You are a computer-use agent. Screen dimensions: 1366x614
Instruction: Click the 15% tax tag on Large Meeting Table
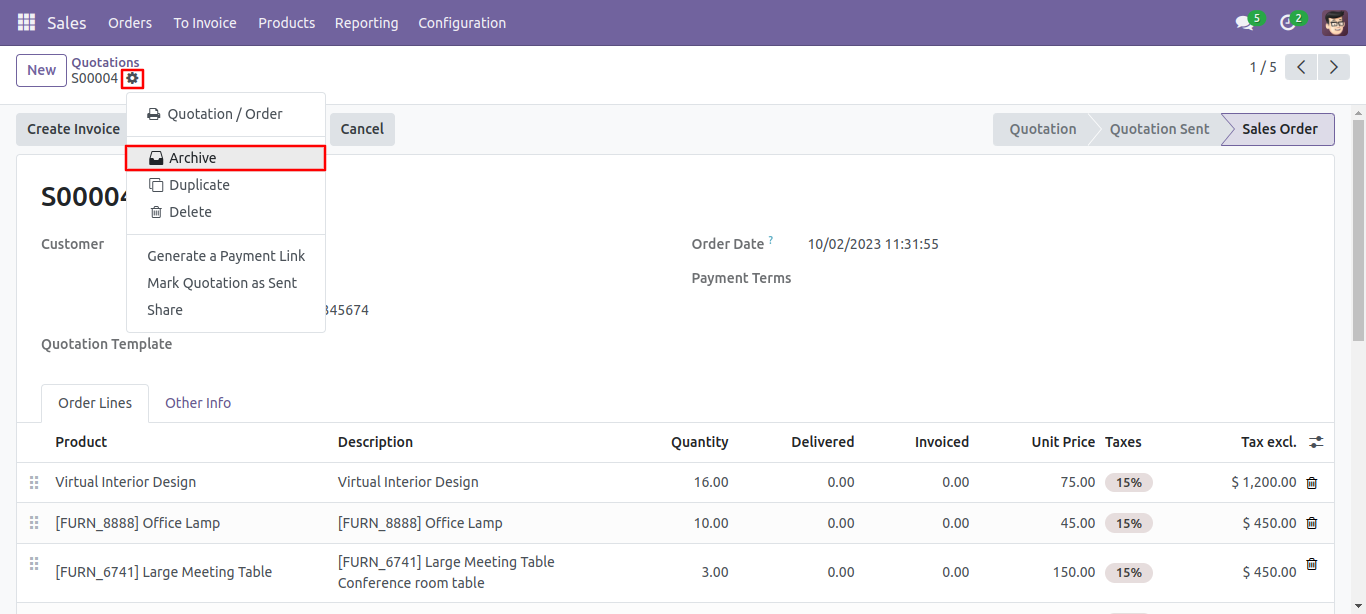click(1129, 573)
